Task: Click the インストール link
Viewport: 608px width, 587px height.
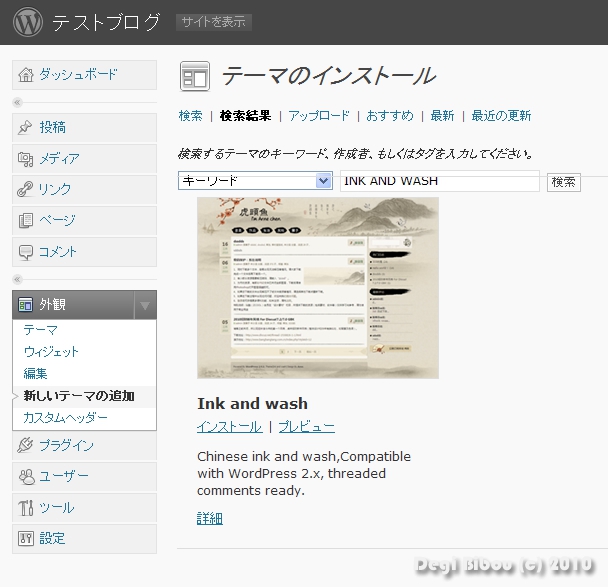Action: click(230, 427)
